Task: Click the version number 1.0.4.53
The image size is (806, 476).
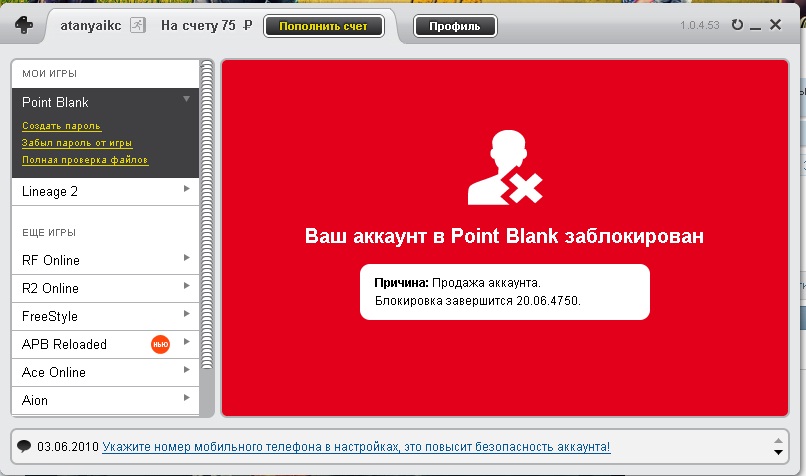Action: 700,25
